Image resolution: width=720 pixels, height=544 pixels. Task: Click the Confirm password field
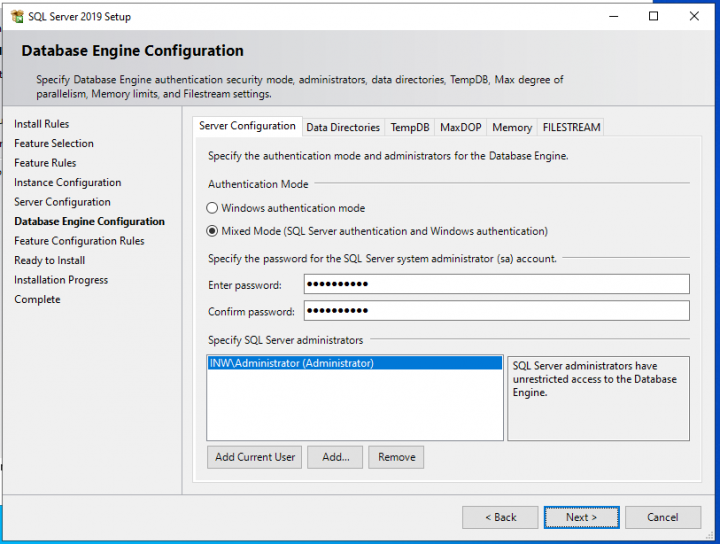click(496, 311)
